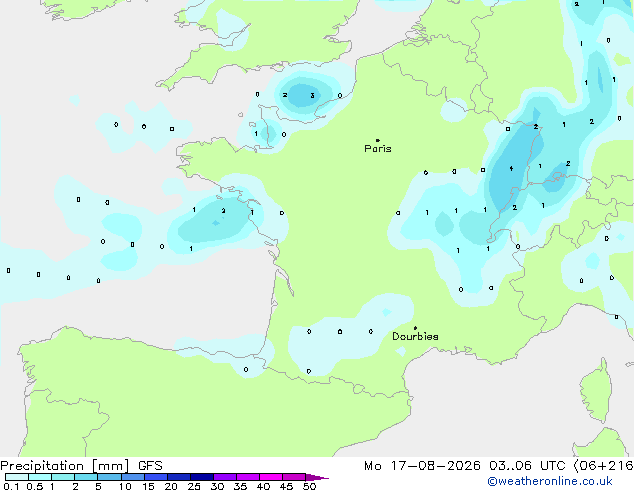
Task: Select legend swatch between 0.1 and 0.5
Action: 17,477
